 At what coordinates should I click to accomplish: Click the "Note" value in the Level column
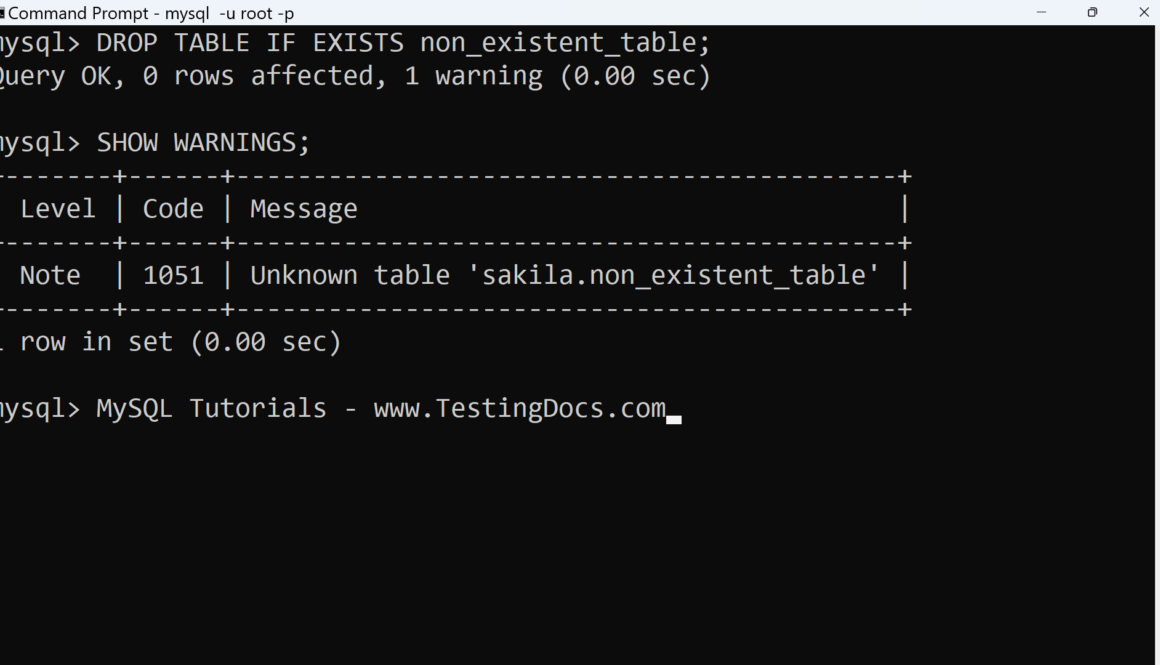coord(50,275)
